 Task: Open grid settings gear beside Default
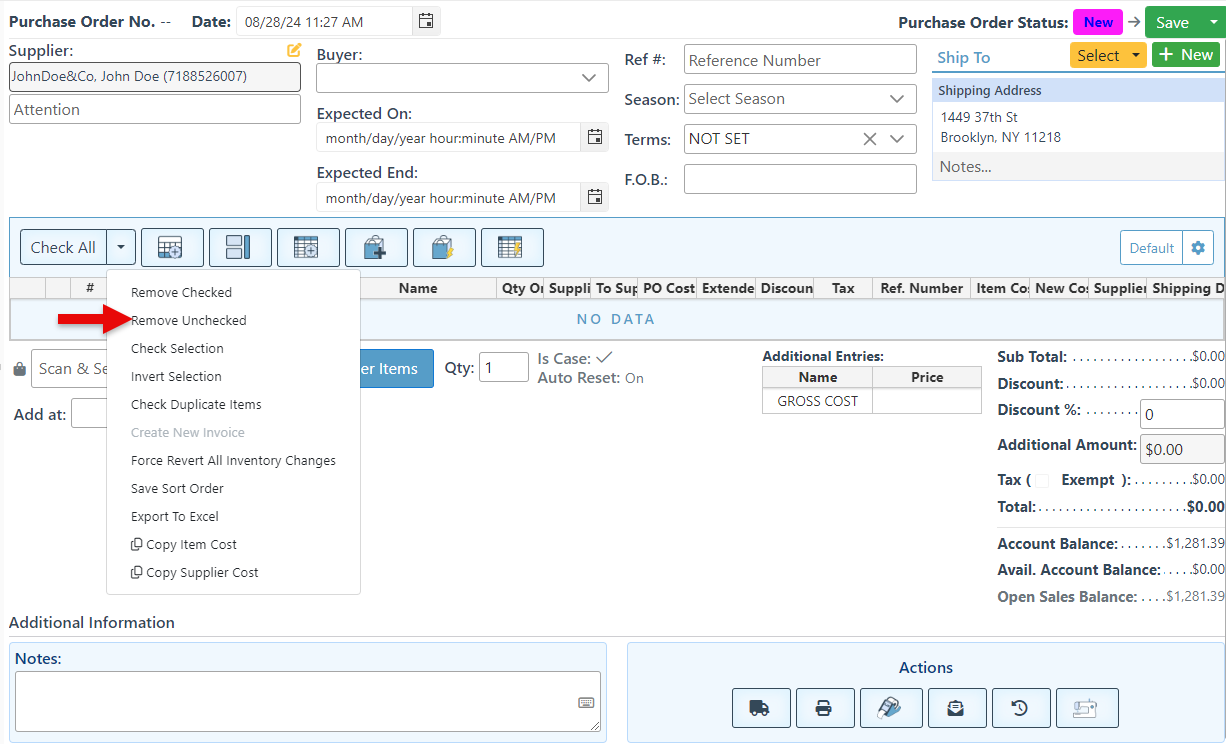(x=1198, y=248)
